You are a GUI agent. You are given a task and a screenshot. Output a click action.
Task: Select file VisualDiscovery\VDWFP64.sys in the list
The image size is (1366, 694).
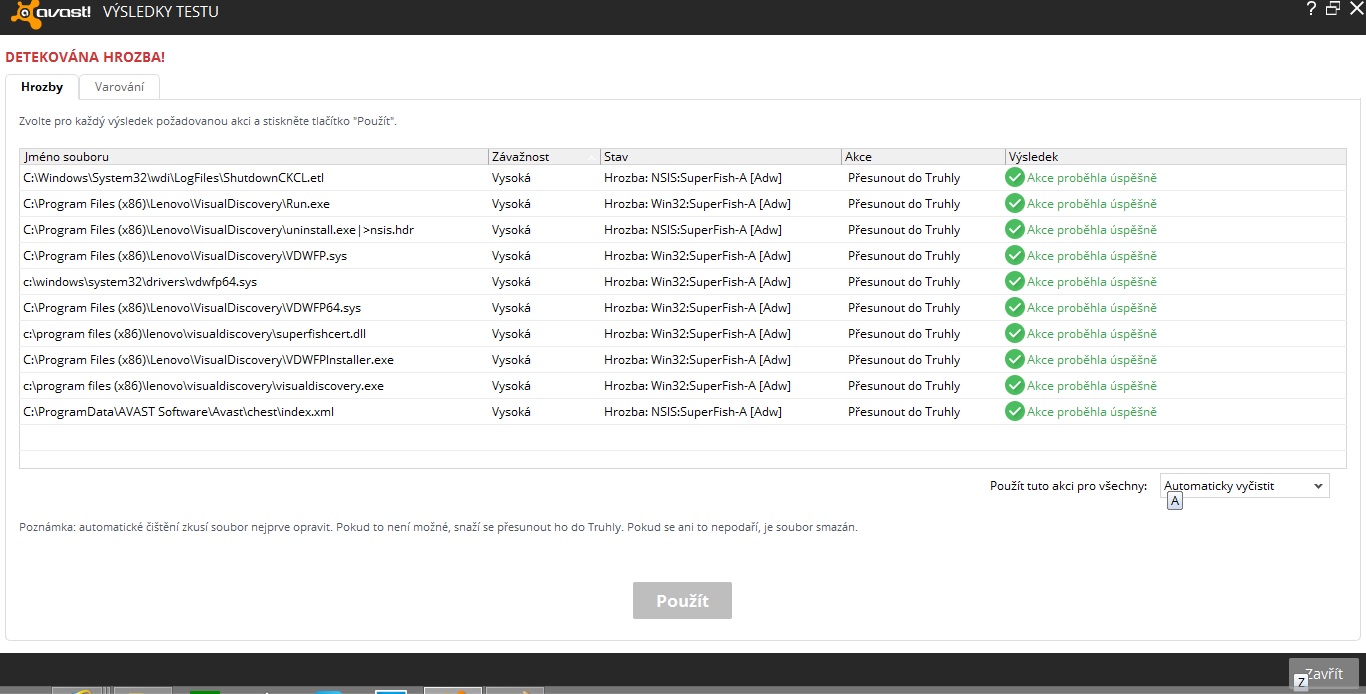click(x=192, y=308)
